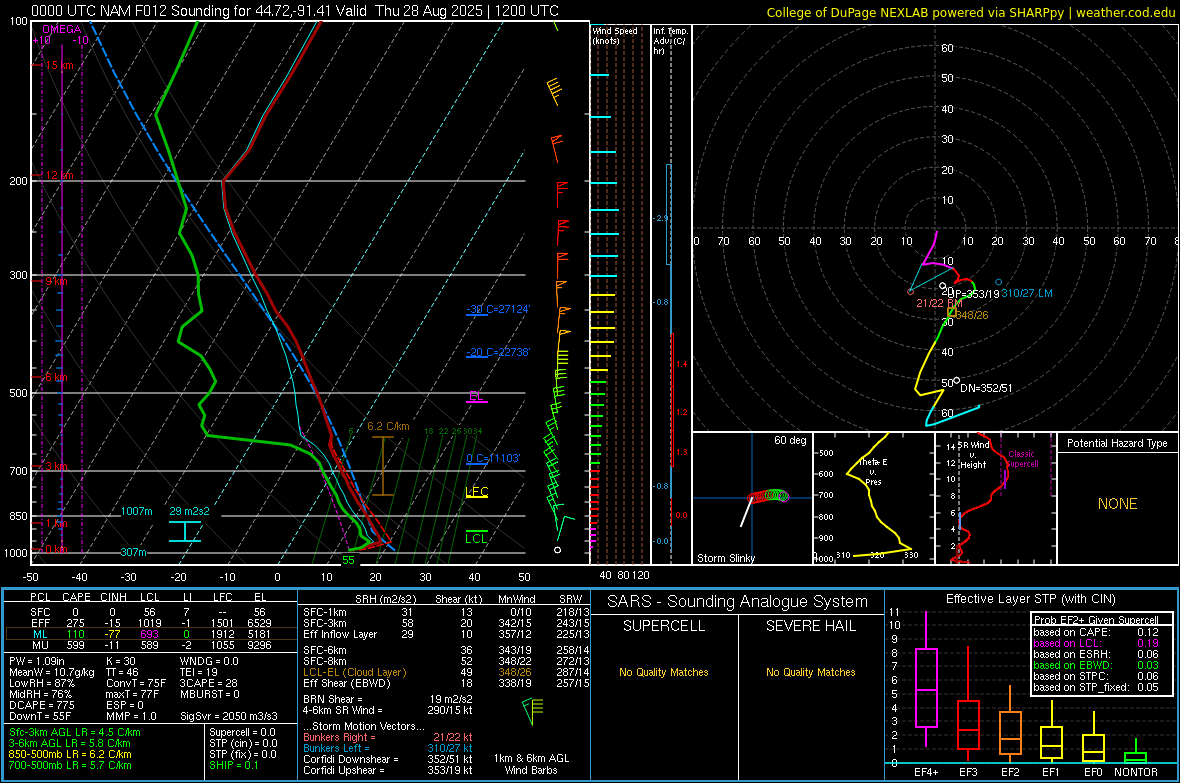
Task: Click the 'Potential Hazard Type' header
Action: point(1117,443)
